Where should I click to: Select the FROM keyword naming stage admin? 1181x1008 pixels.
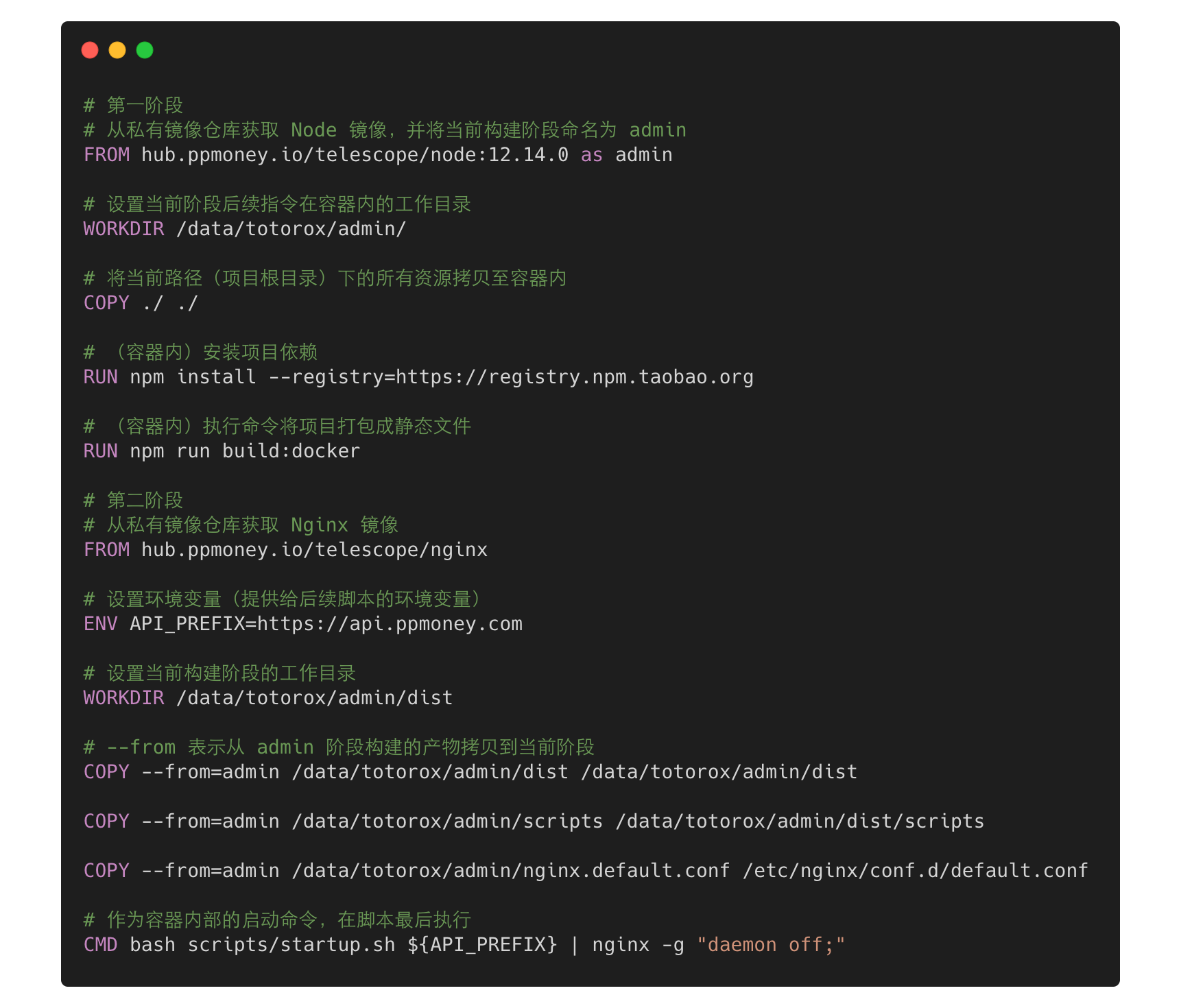(x=106, y=155)
